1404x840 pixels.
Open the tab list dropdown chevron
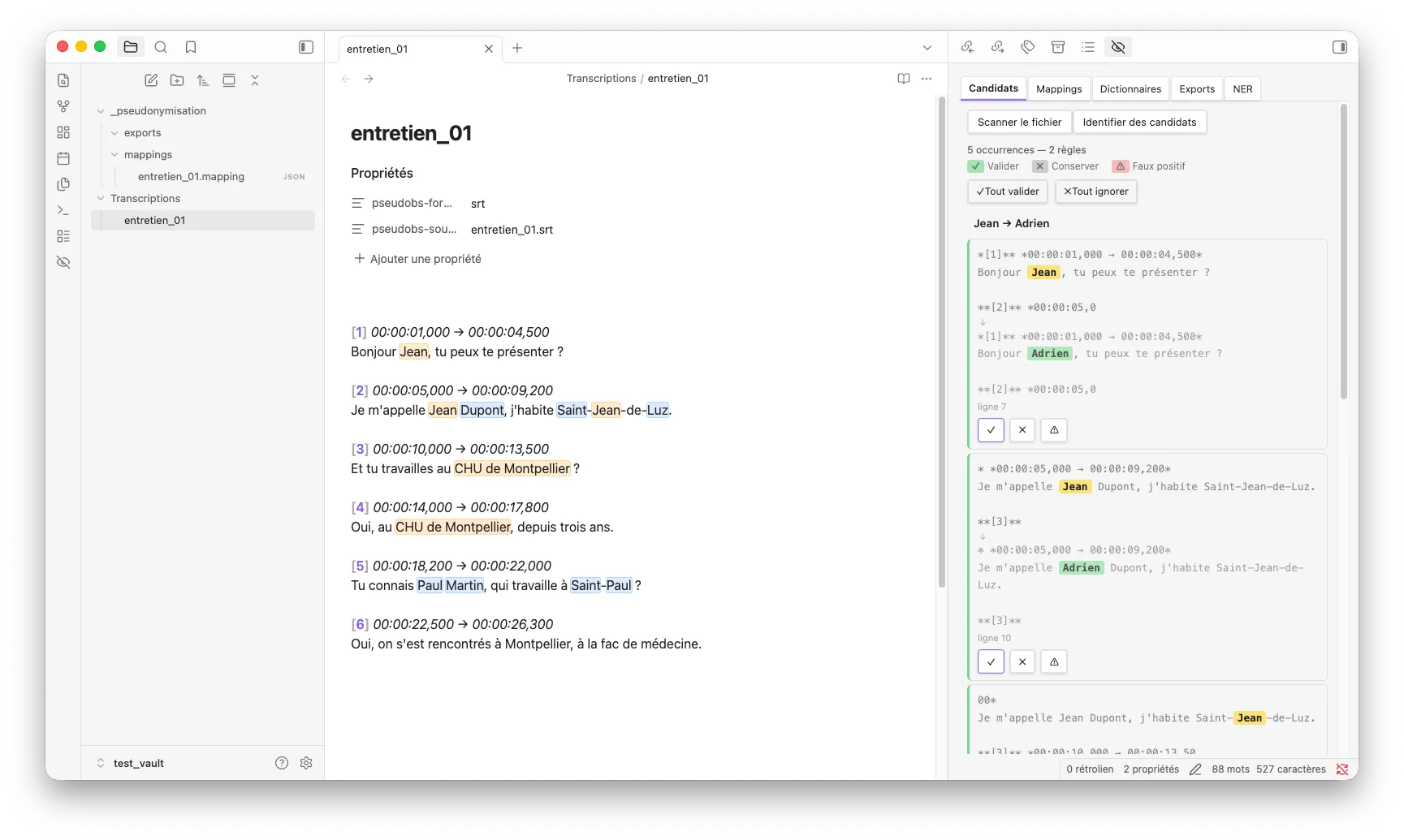pyautogui.click(x=927, y=48)
